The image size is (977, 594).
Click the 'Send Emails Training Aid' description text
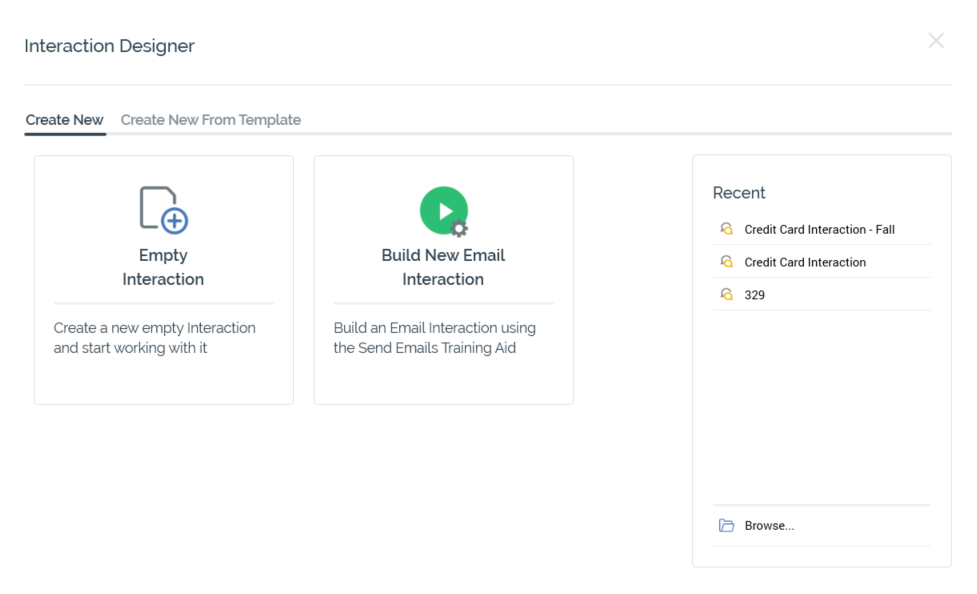[434, 338]
